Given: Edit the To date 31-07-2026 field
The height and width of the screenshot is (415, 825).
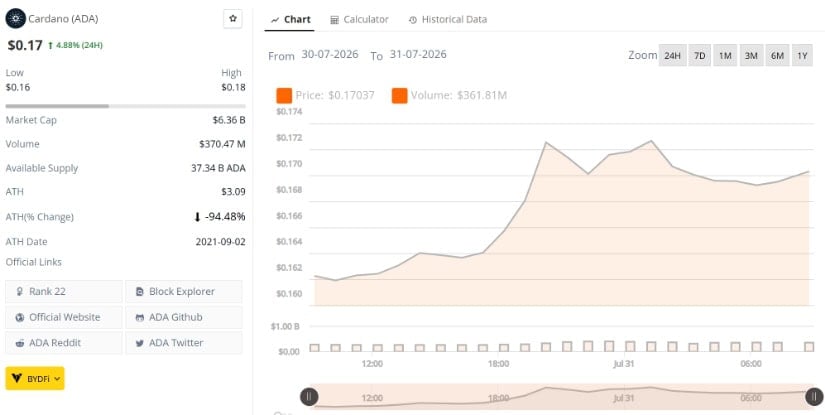Looking at the screenshot, I should point(418,55).
